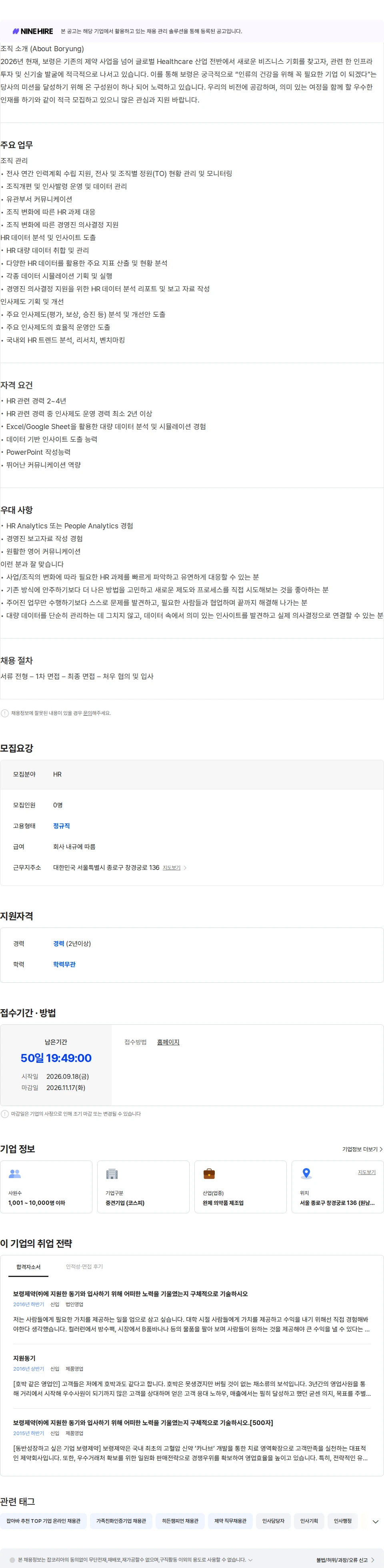Click the info icon in footer notice
This screenshot has width=384, height=1568.
pos(12,1560)
